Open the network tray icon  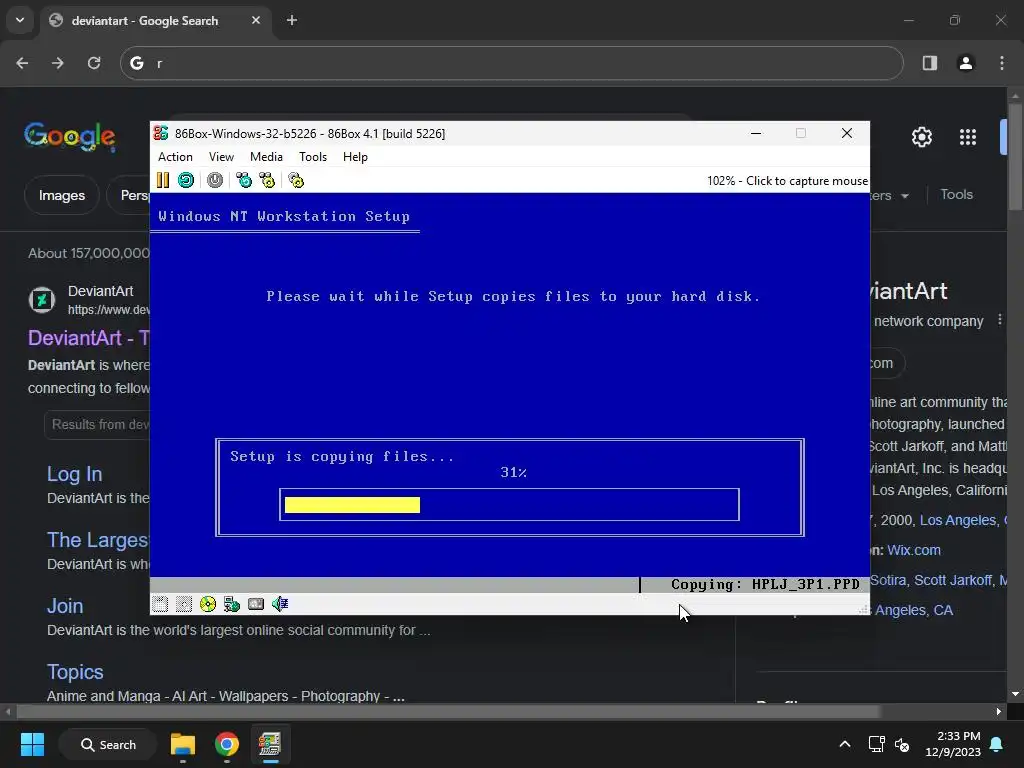click(876, 744)
